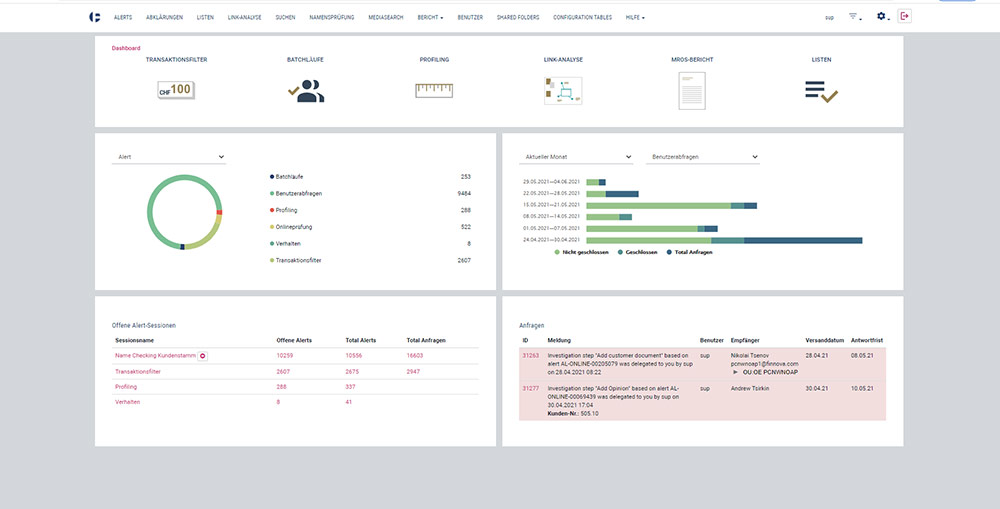Toggle the Total Anfragen legend entry
Image resolution: width=1000 pixels, height=509 pixels.
[689, 253]
